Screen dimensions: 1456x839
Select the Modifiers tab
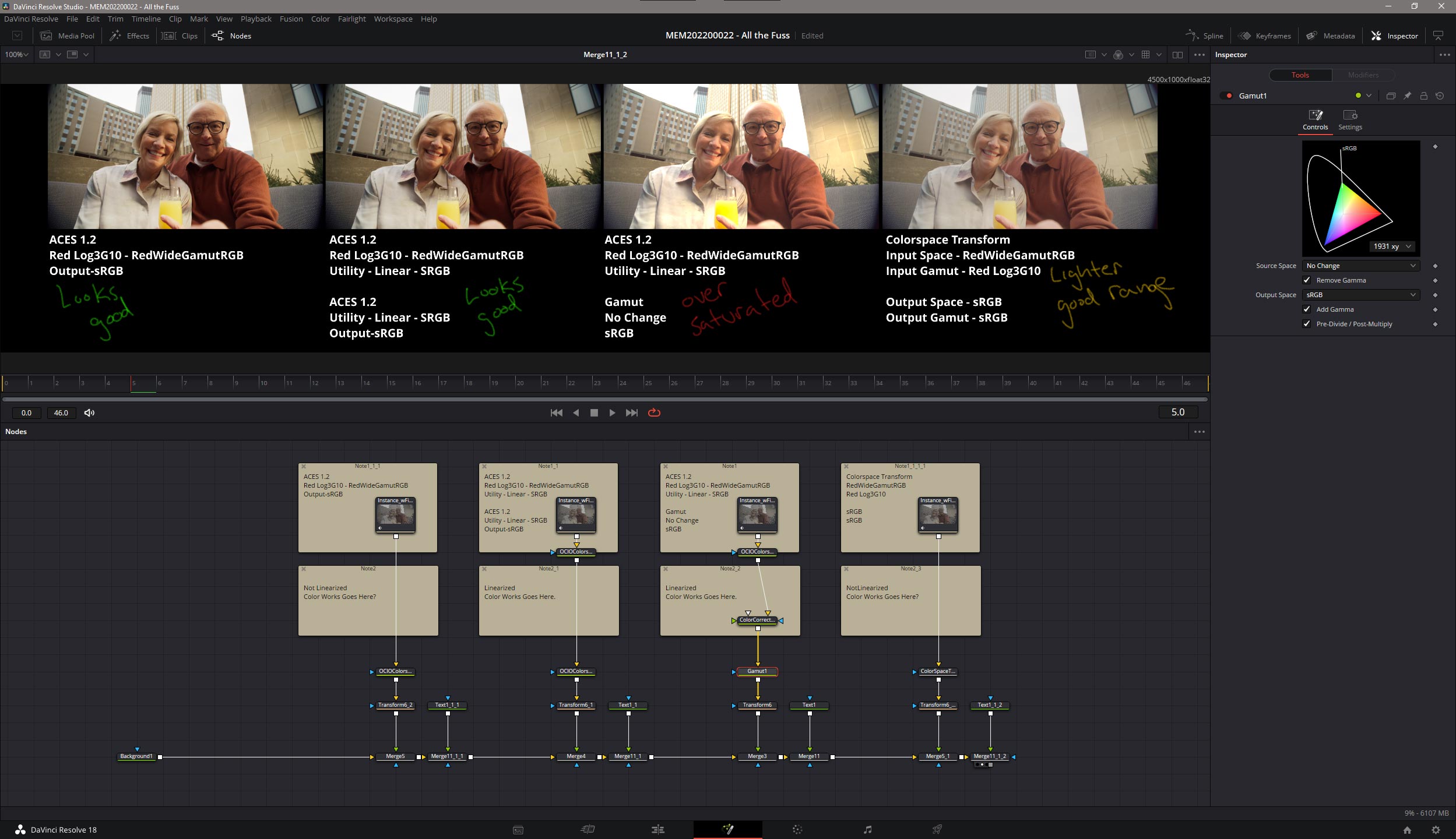pyautogui.click(x=1363, y=75)
